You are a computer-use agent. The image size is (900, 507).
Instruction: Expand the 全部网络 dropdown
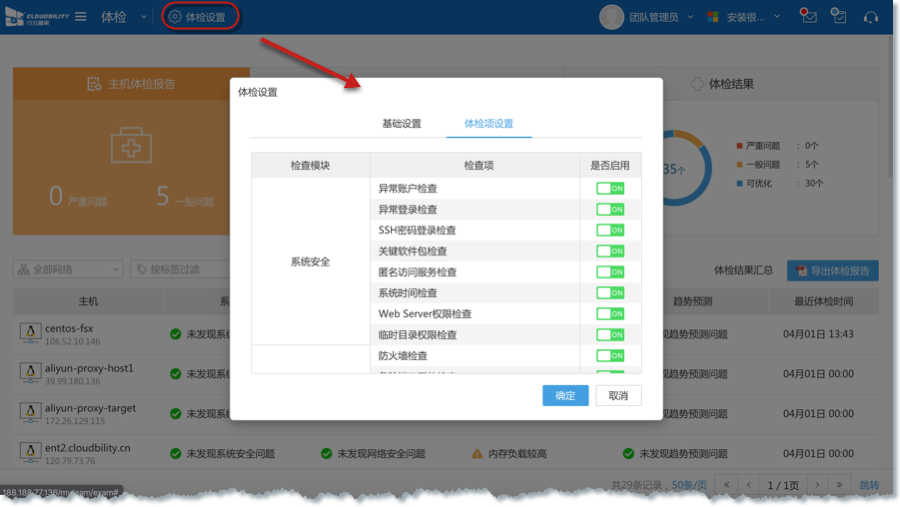pos(68,269)
